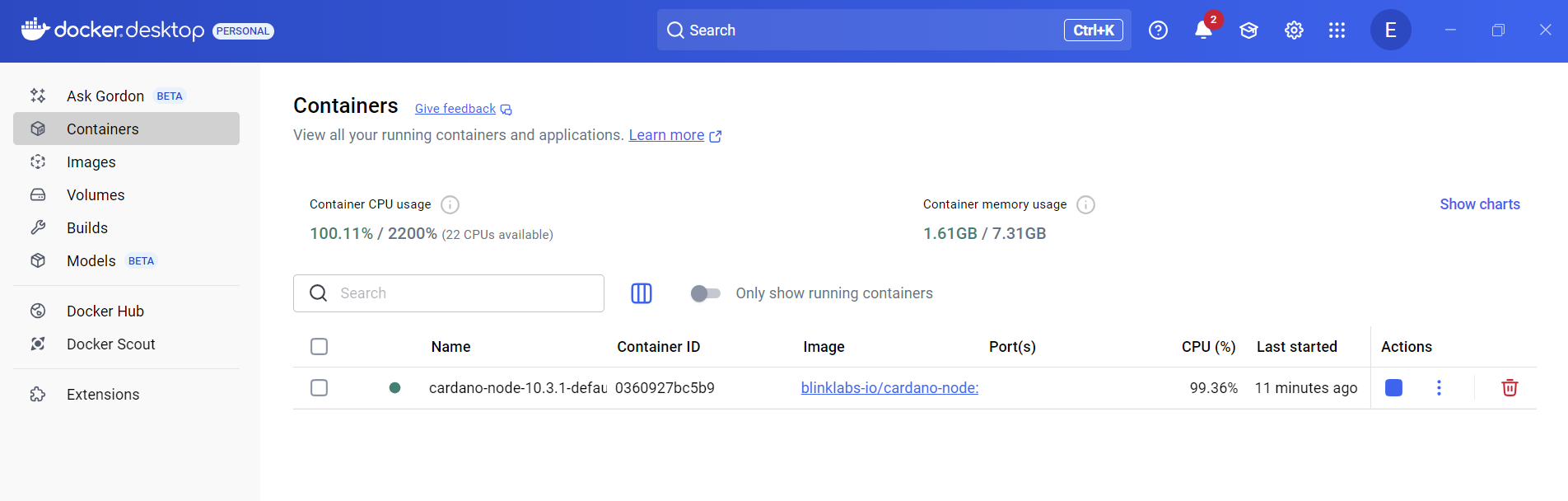Open notifications bell
The height and width of the screenshot is (501, 1568).
1202,30
